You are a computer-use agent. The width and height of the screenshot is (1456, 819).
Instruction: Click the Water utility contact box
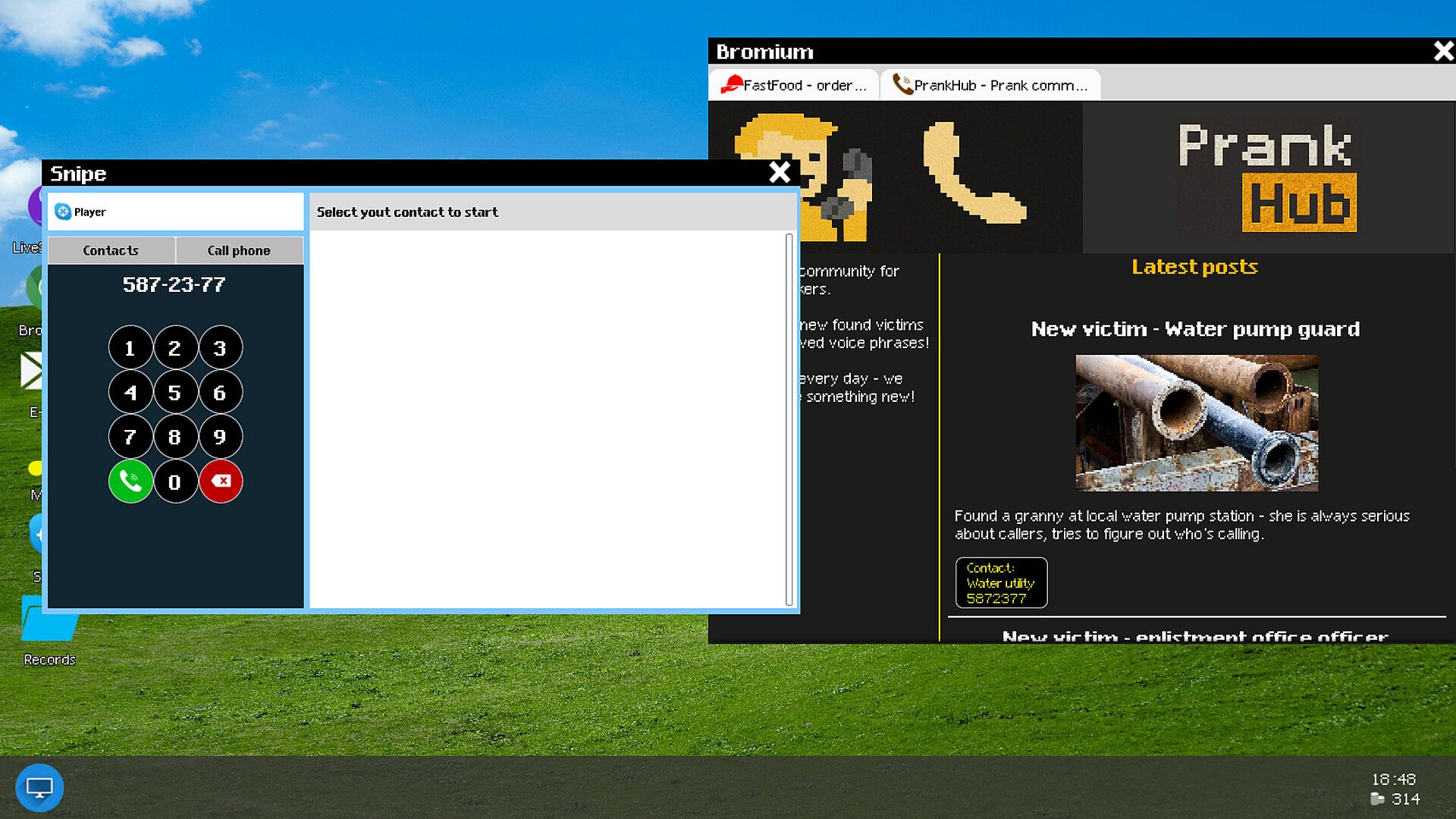click(x=1001, y=582)
